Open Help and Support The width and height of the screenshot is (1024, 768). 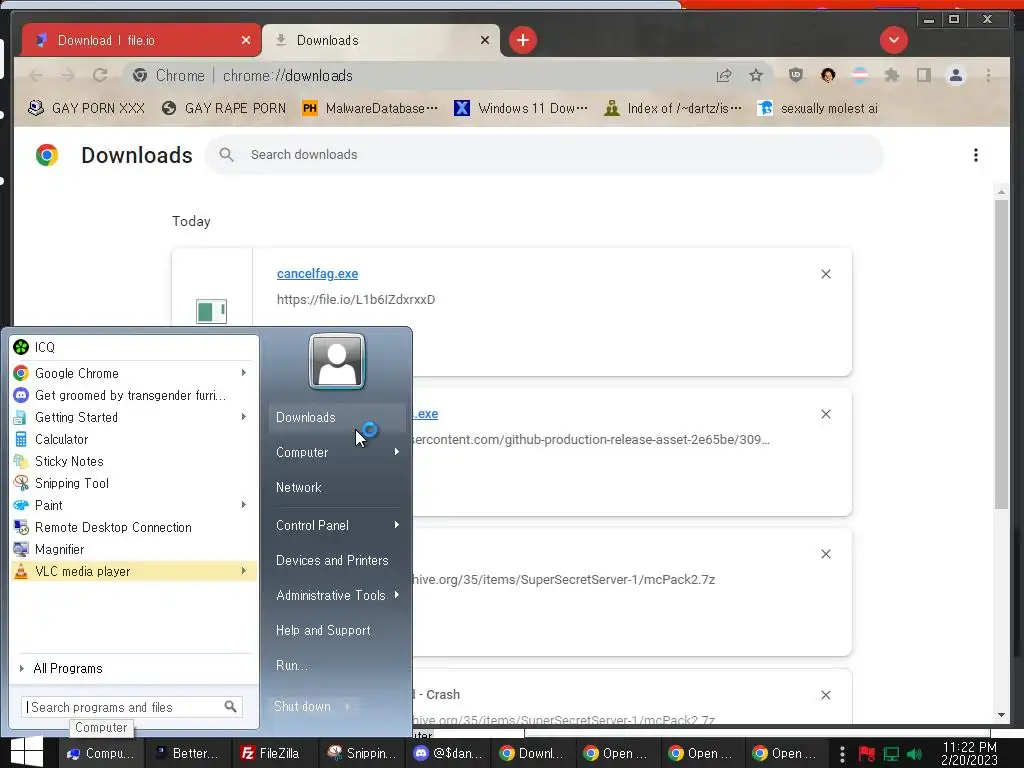click(337, 630)
